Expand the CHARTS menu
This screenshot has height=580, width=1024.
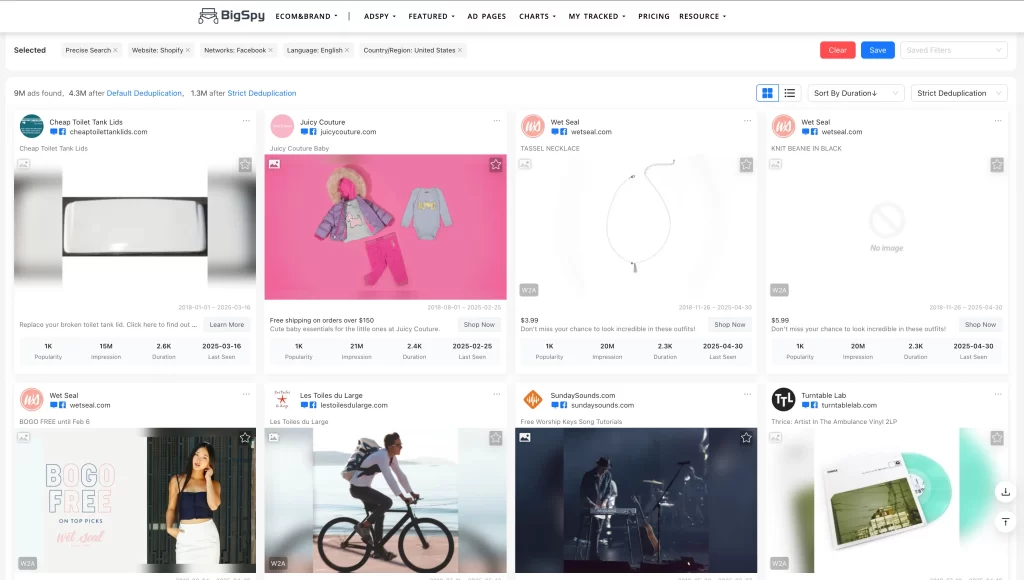537,16
